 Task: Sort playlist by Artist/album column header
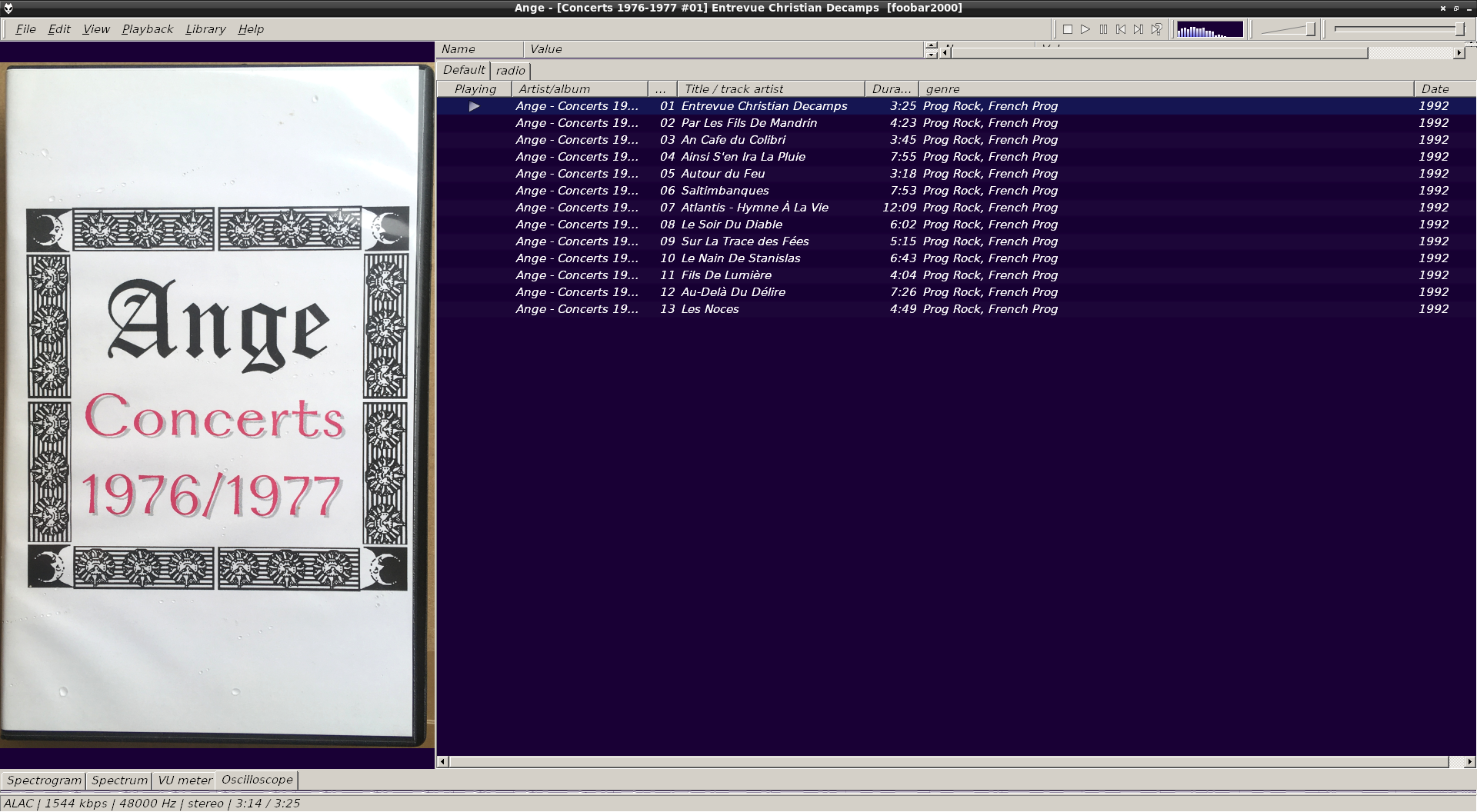(580, 89)
